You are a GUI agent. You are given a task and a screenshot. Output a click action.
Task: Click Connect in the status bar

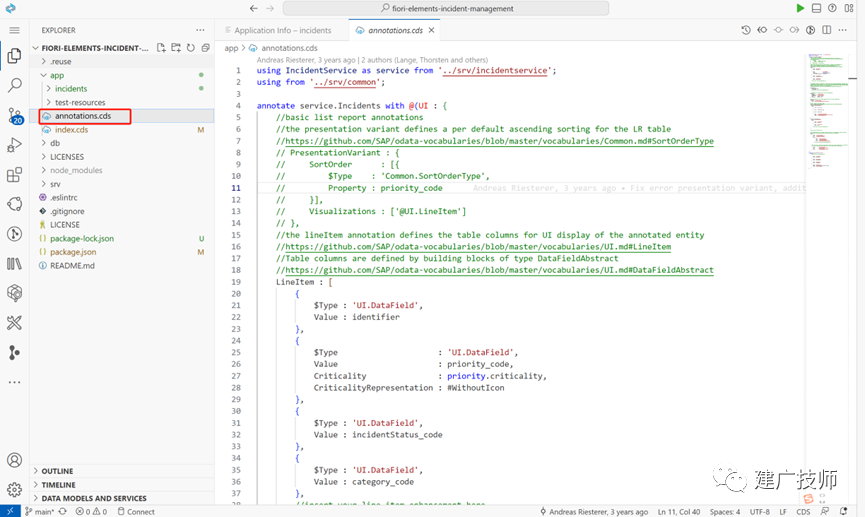(136, 511)
